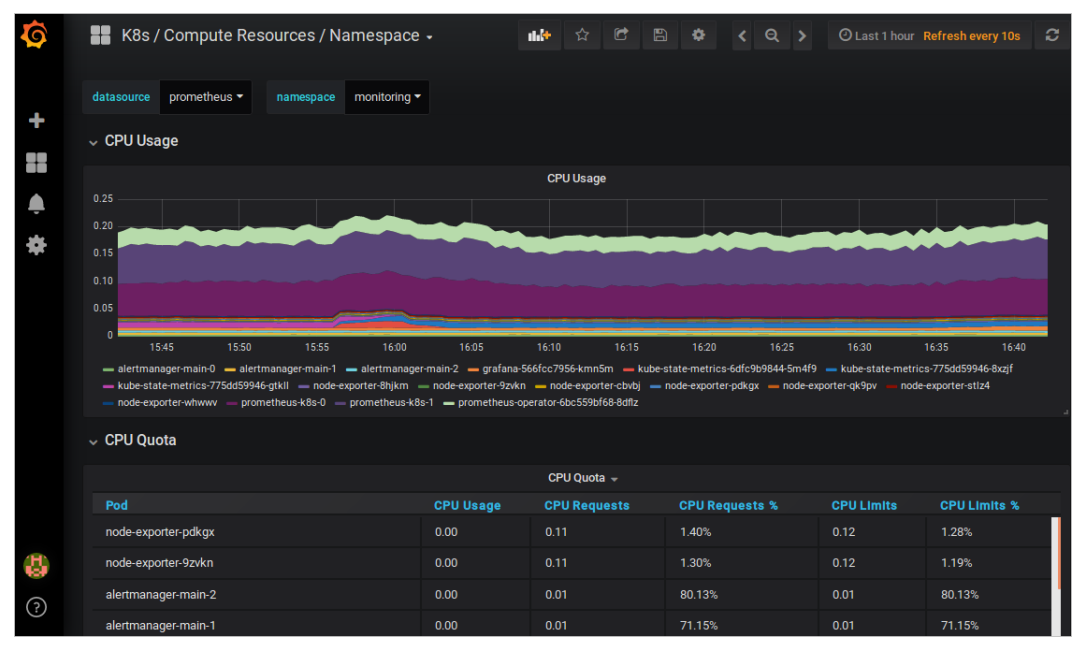Click the Help question mark icon
1087x652 pixels.
[36, 607]
